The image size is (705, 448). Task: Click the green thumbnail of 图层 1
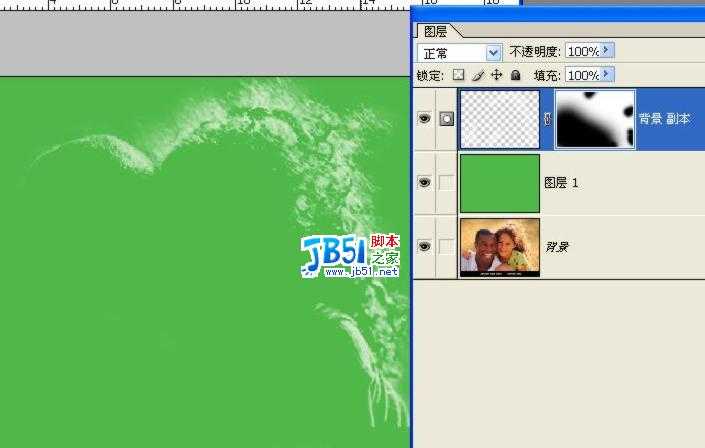[499, 183]
